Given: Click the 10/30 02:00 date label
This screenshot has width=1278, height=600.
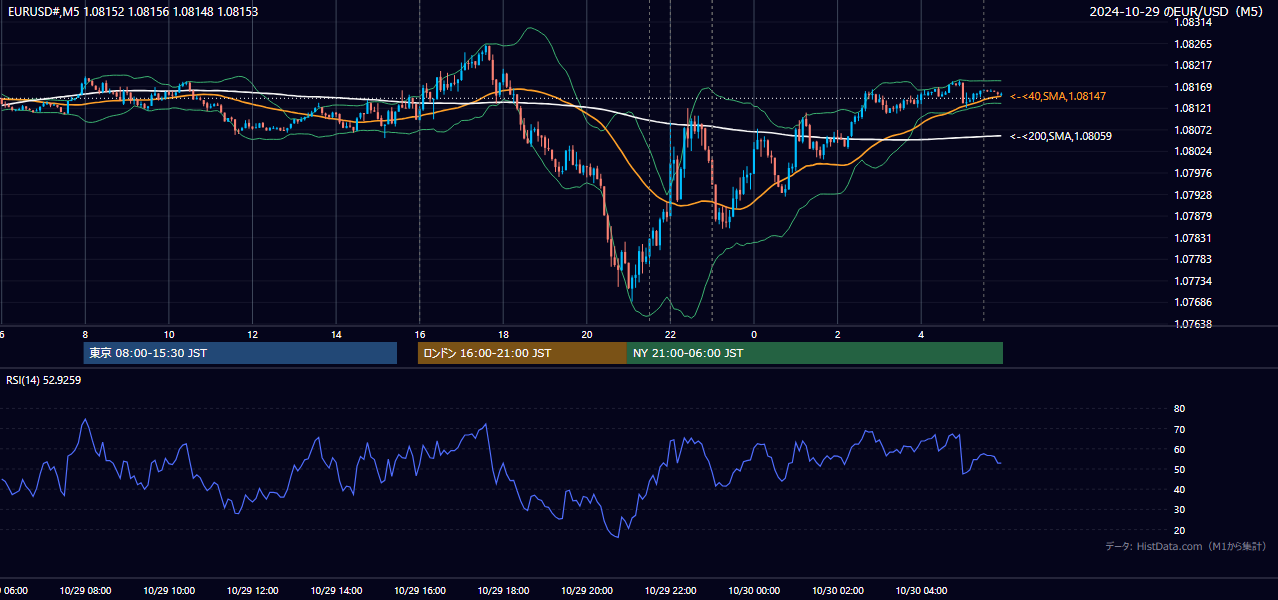Looking at the screenshot, I should (838, 591).
